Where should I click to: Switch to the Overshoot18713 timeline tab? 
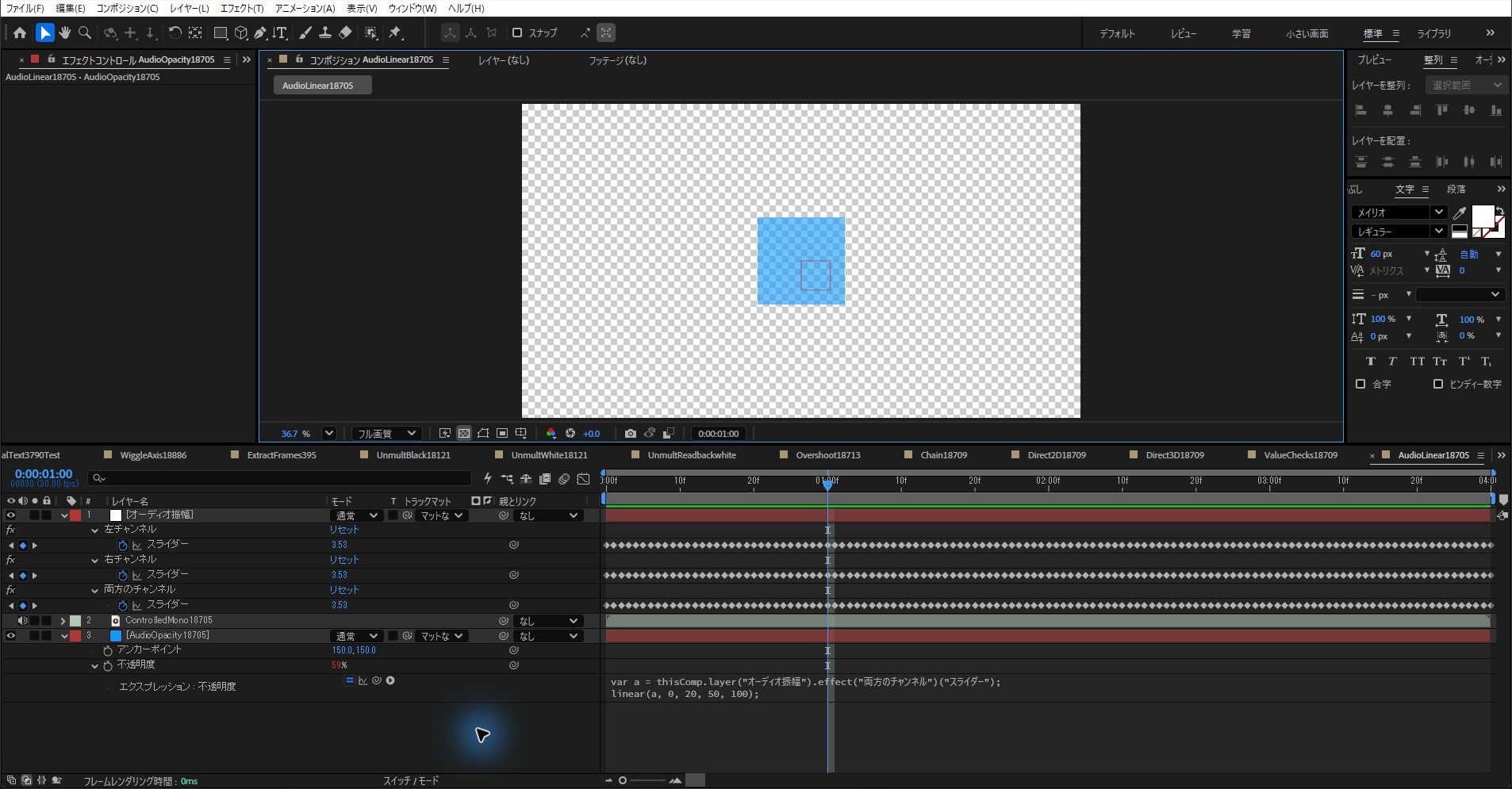pos(828,455)
